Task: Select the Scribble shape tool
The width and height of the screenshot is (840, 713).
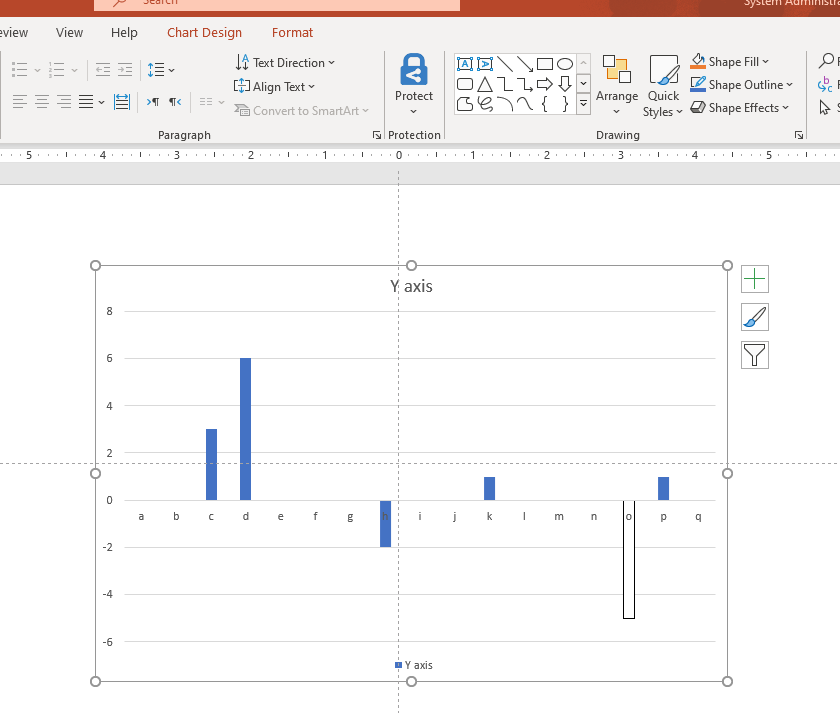Action: pos(485,104)
